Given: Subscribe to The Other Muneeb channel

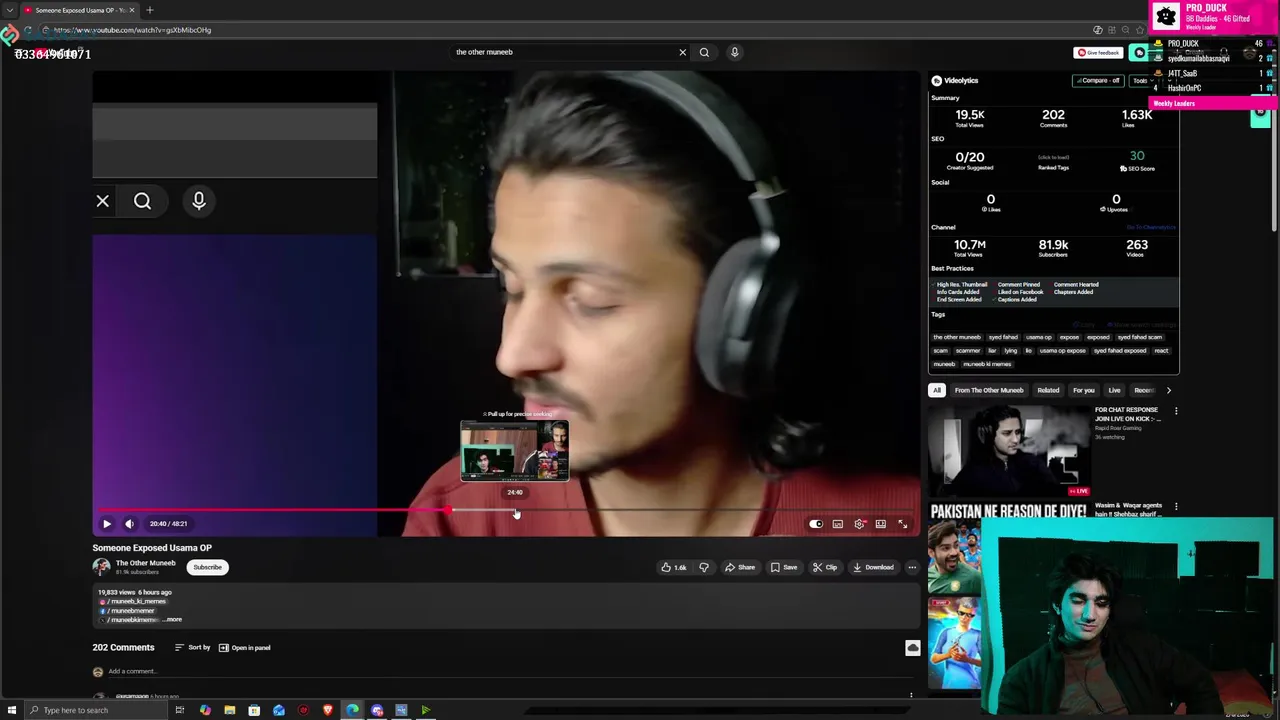Looking at the screenshot, I should pyautogui.click(x=208, y=567).
